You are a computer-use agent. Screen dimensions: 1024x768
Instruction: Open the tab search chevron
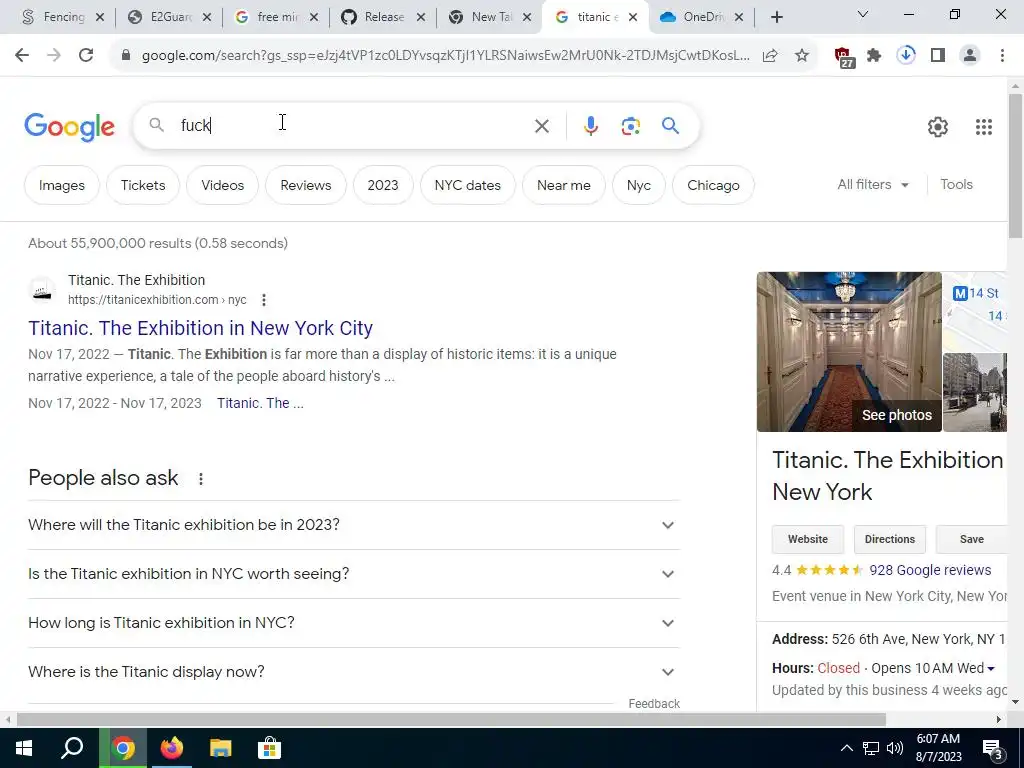[x=863, y=14]
